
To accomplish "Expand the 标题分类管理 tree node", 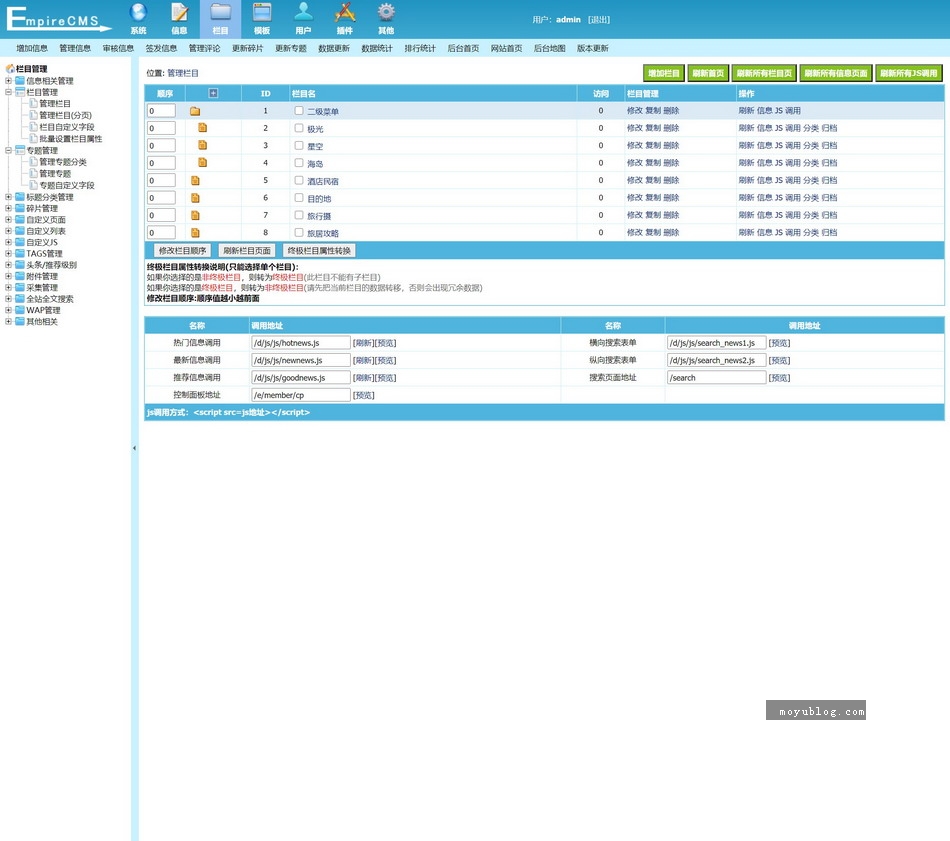I will tap(8, 197).
